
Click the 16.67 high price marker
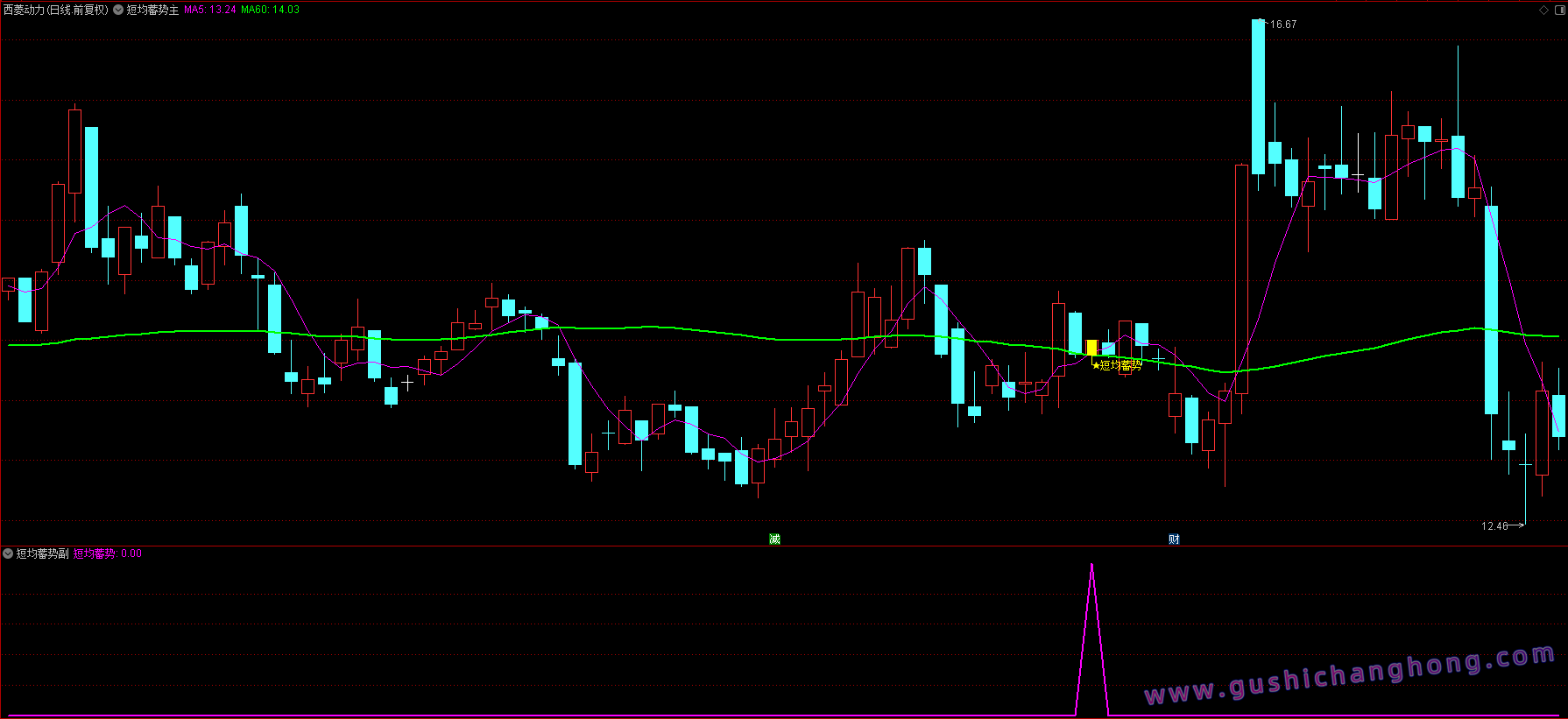[1282, 25]
